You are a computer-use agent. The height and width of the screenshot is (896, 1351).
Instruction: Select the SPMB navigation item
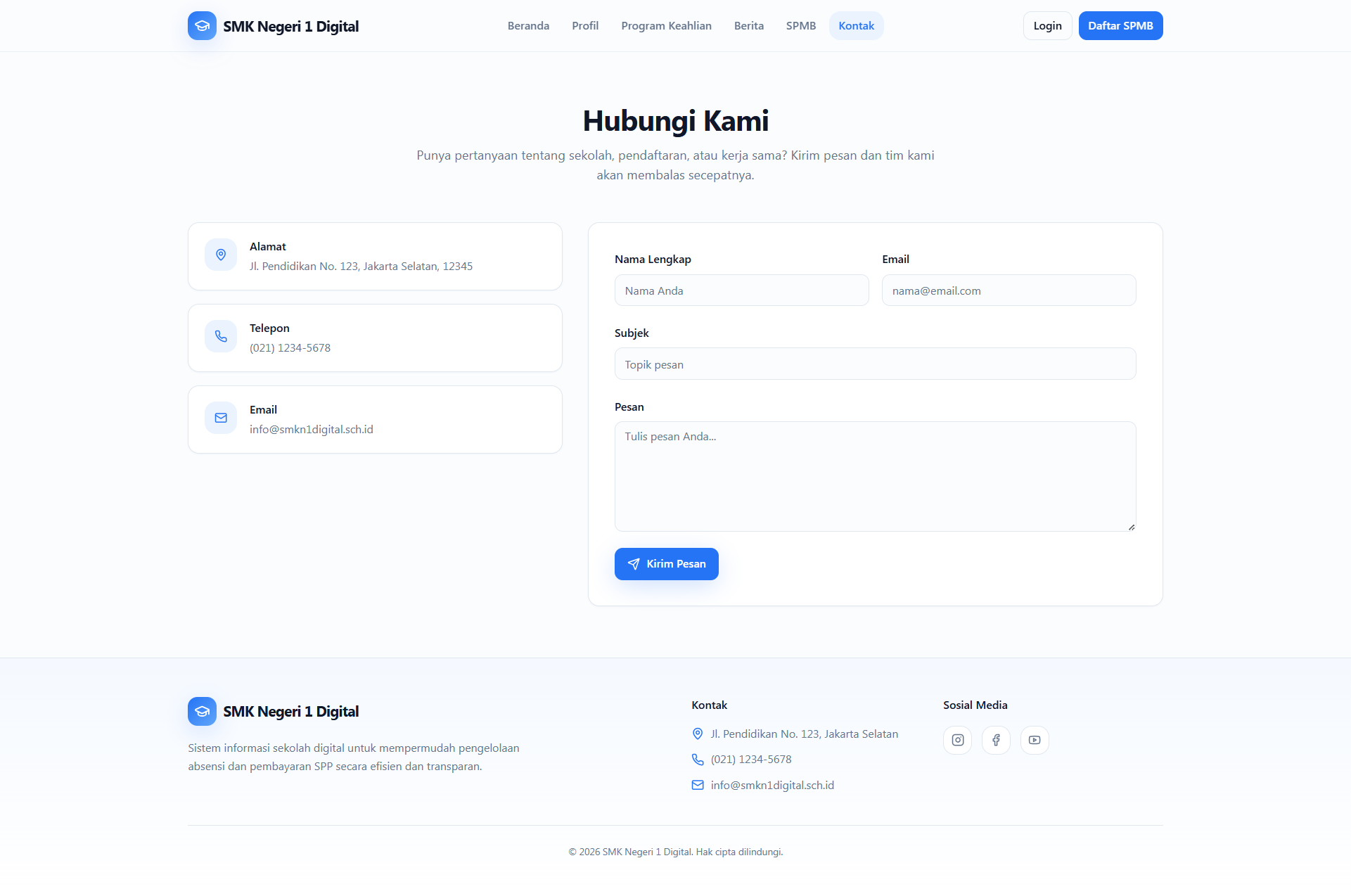coord(801,26)
